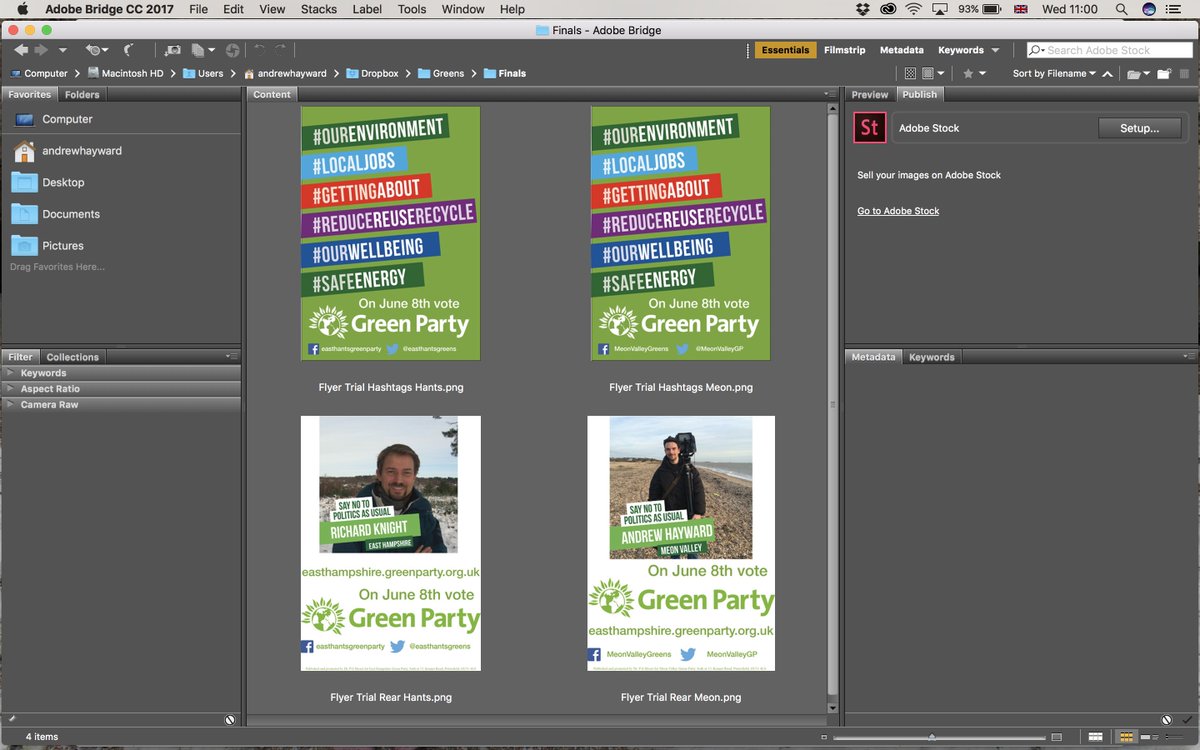Open the Favorites panel tab

29,95
